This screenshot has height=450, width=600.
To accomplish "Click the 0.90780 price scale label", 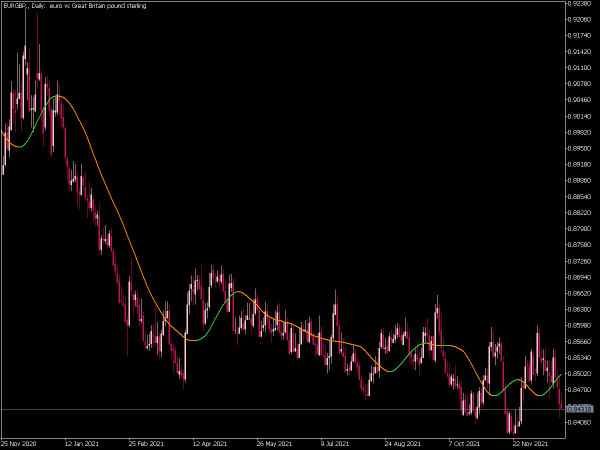I will 580,84.
